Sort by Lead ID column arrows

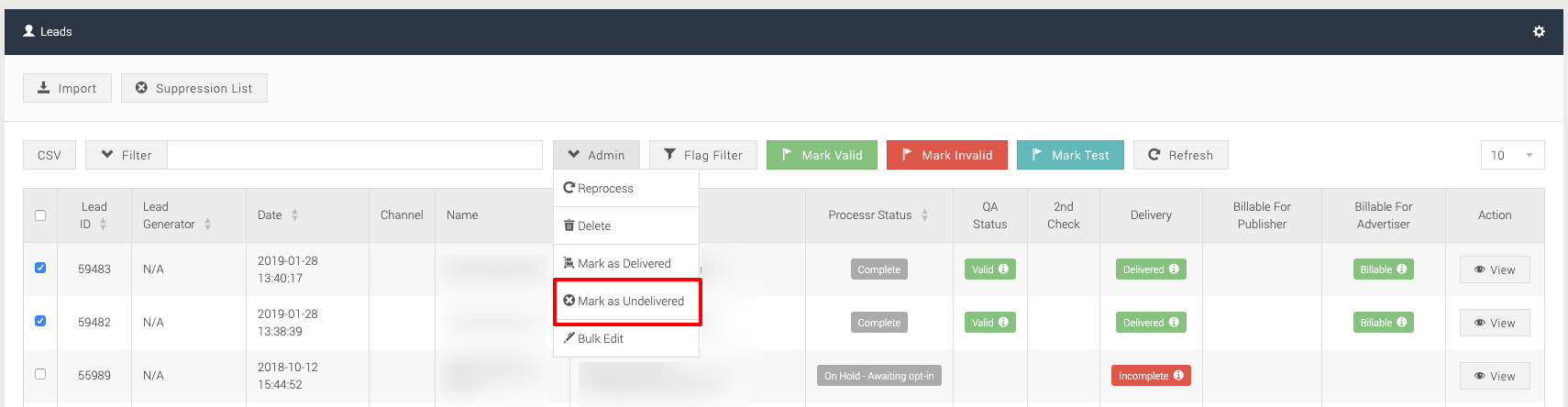103,224
